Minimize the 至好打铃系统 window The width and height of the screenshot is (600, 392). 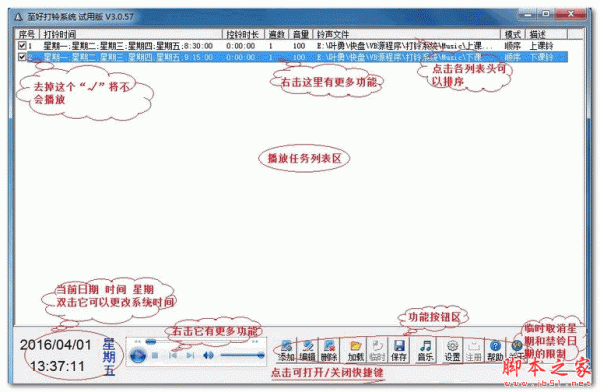[x=528, y=15]
